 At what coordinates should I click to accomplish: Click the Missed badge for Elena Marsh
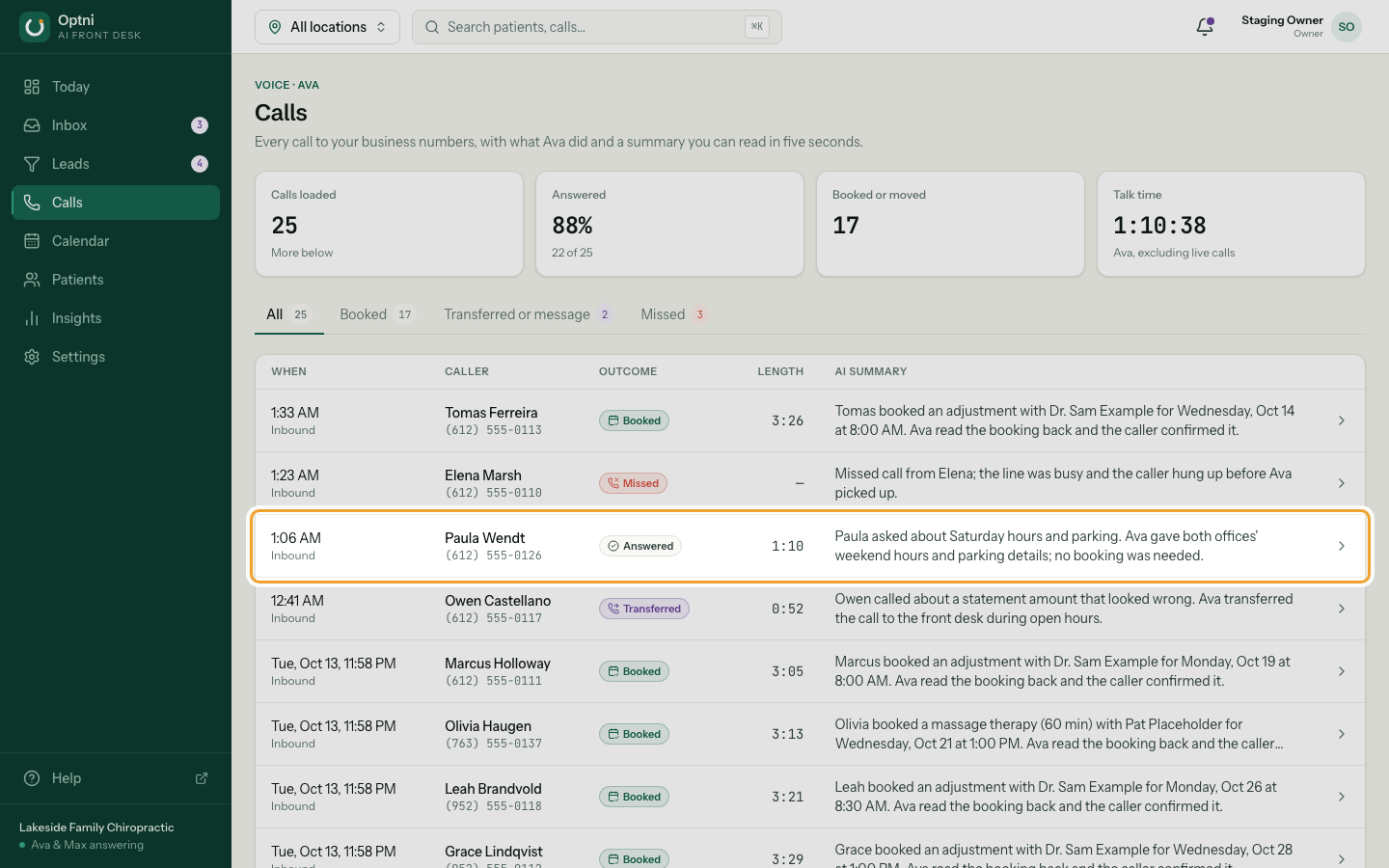[633, 483]
